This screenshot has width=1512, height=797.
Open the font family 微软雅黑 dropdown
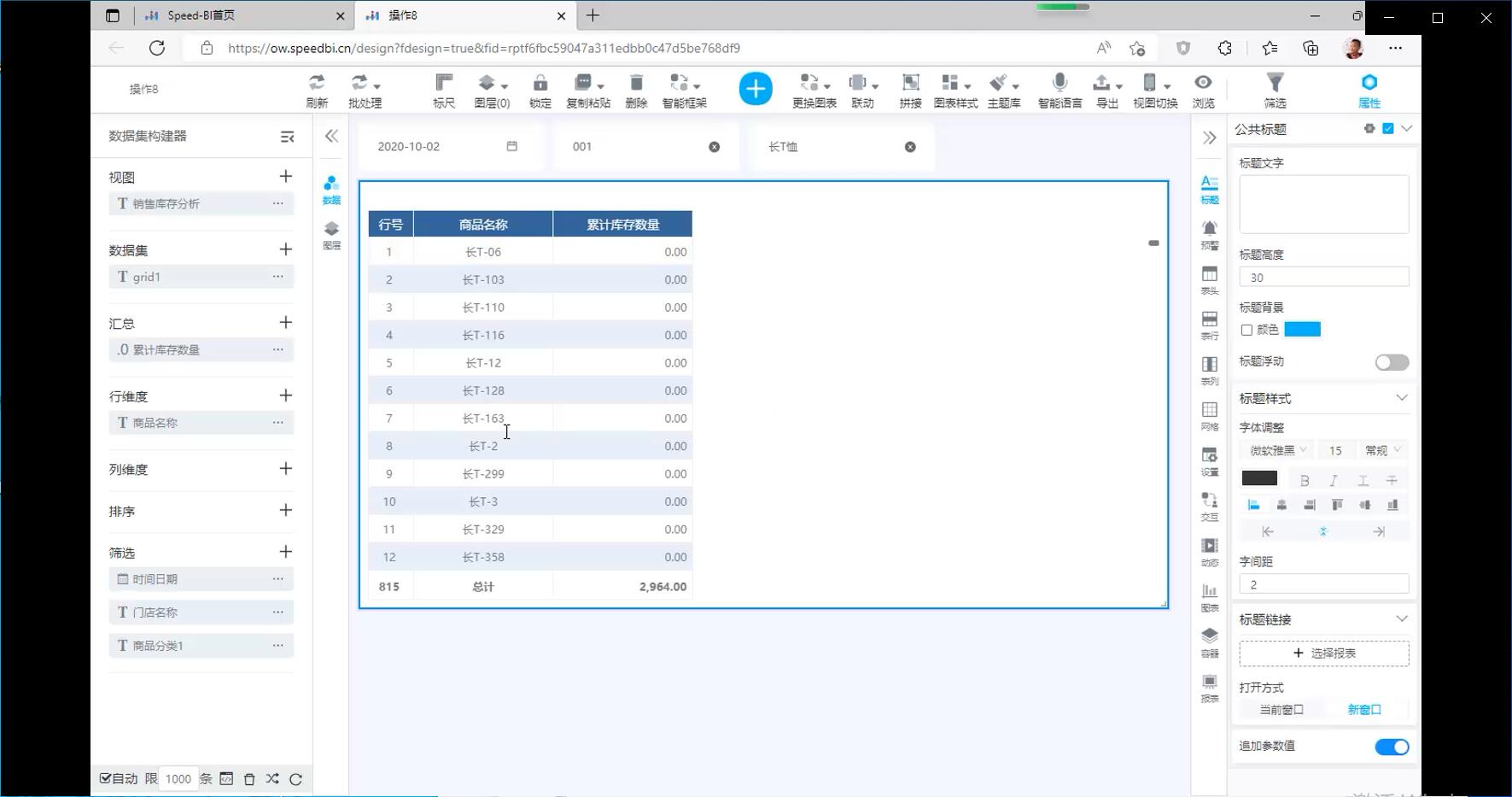click(x=1276, y=450)
